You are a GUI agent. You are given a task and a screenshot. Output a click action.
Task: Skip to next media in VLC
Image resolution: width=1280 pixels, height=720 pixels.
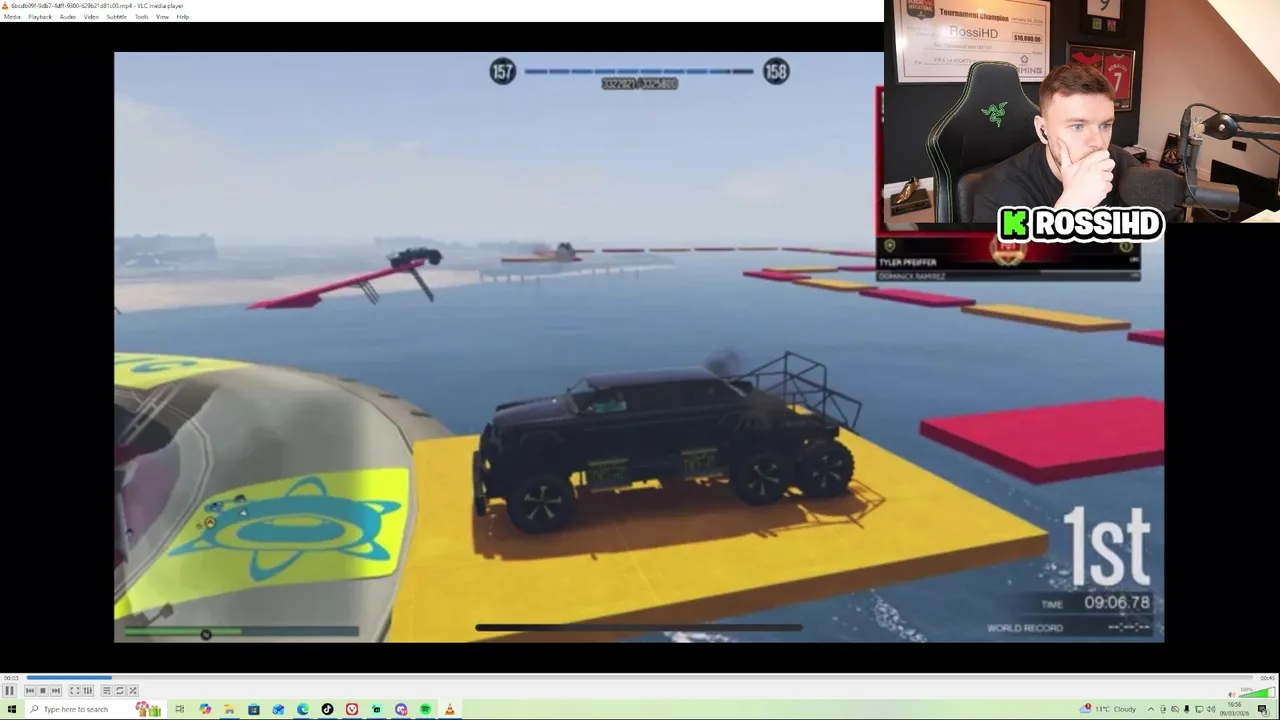(56, 691)
